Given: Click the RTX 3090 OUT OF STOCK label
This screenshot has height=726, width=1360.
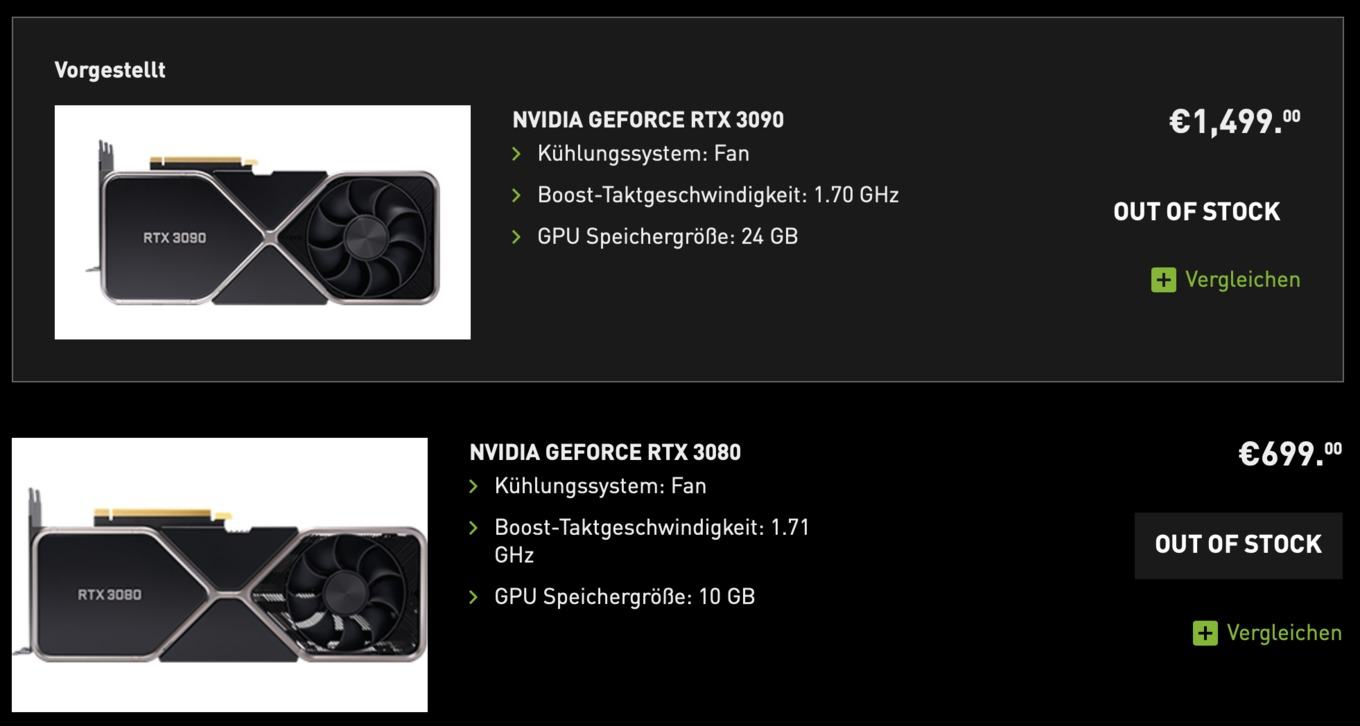Looking at the screenshot, I should (1196, 212).
